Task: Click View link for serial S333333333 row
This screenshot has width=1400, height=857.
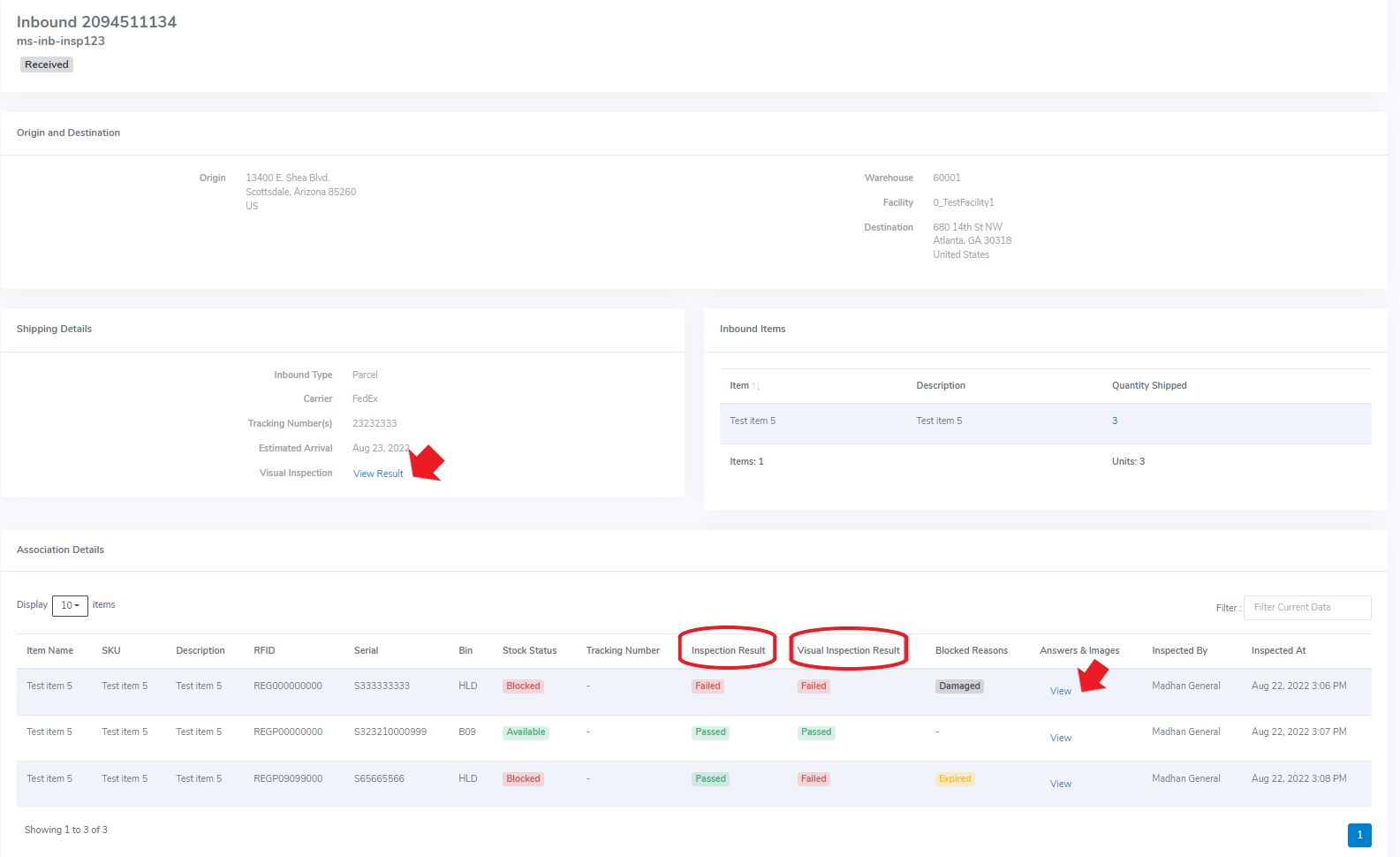Action: [1060, 691]
